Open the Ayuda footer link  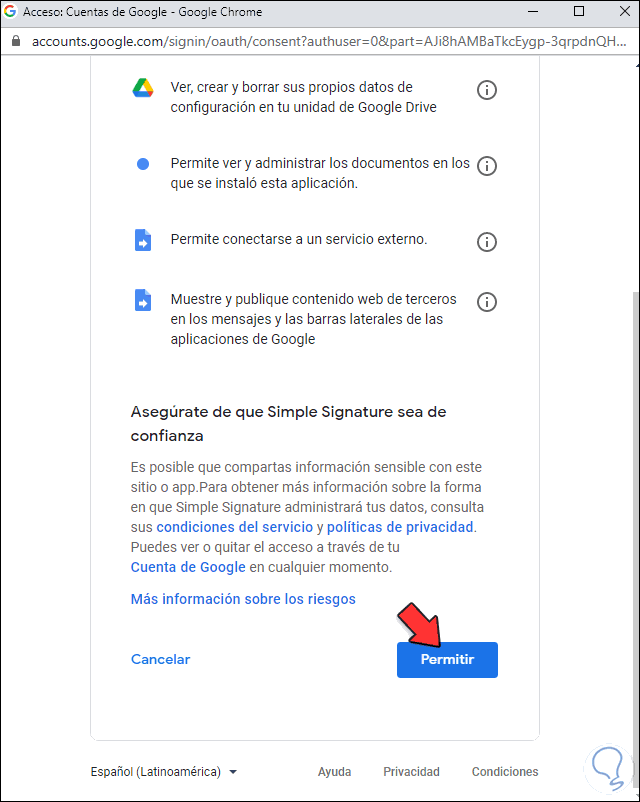[x=334, y=771]
